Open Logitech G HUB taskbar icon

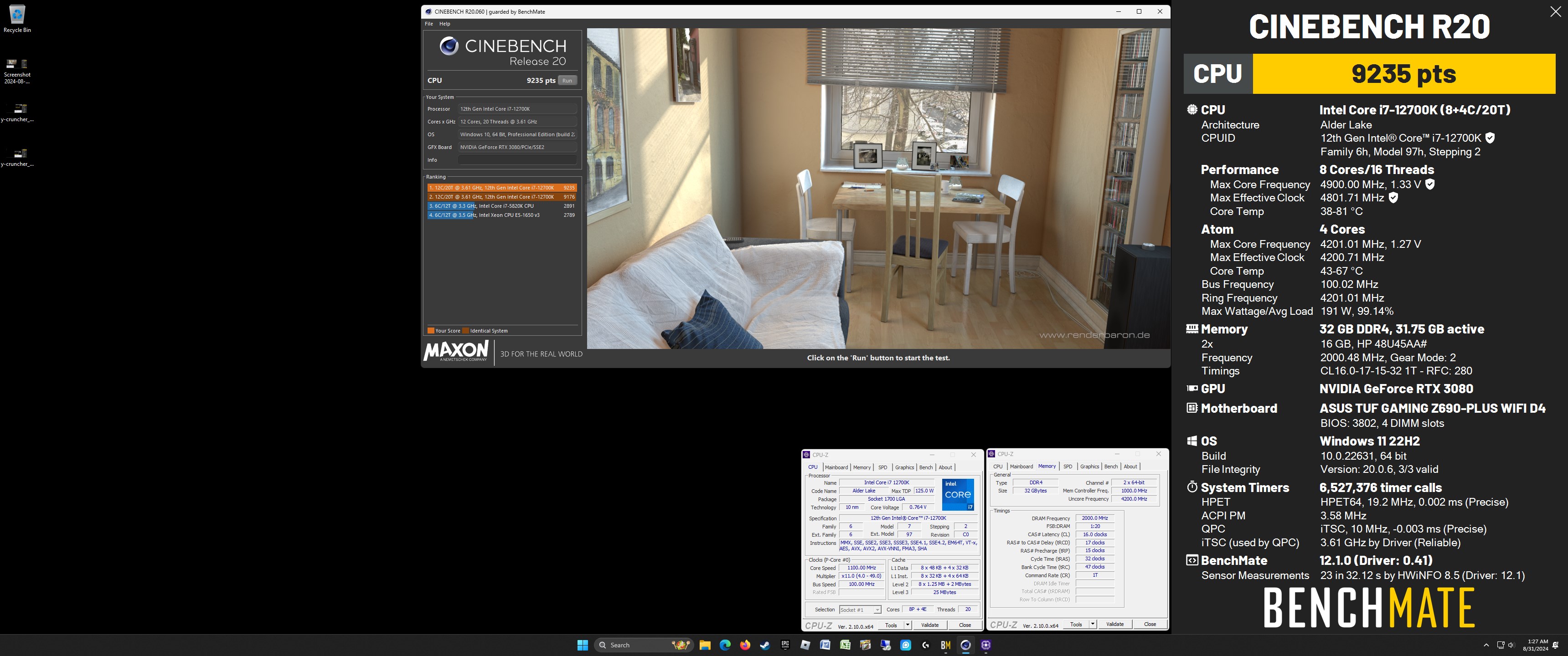pos(926,645)
